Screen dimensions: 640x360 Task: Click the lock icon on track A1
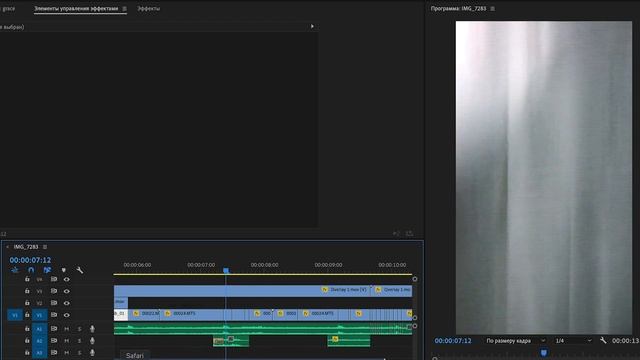(27, 329)
